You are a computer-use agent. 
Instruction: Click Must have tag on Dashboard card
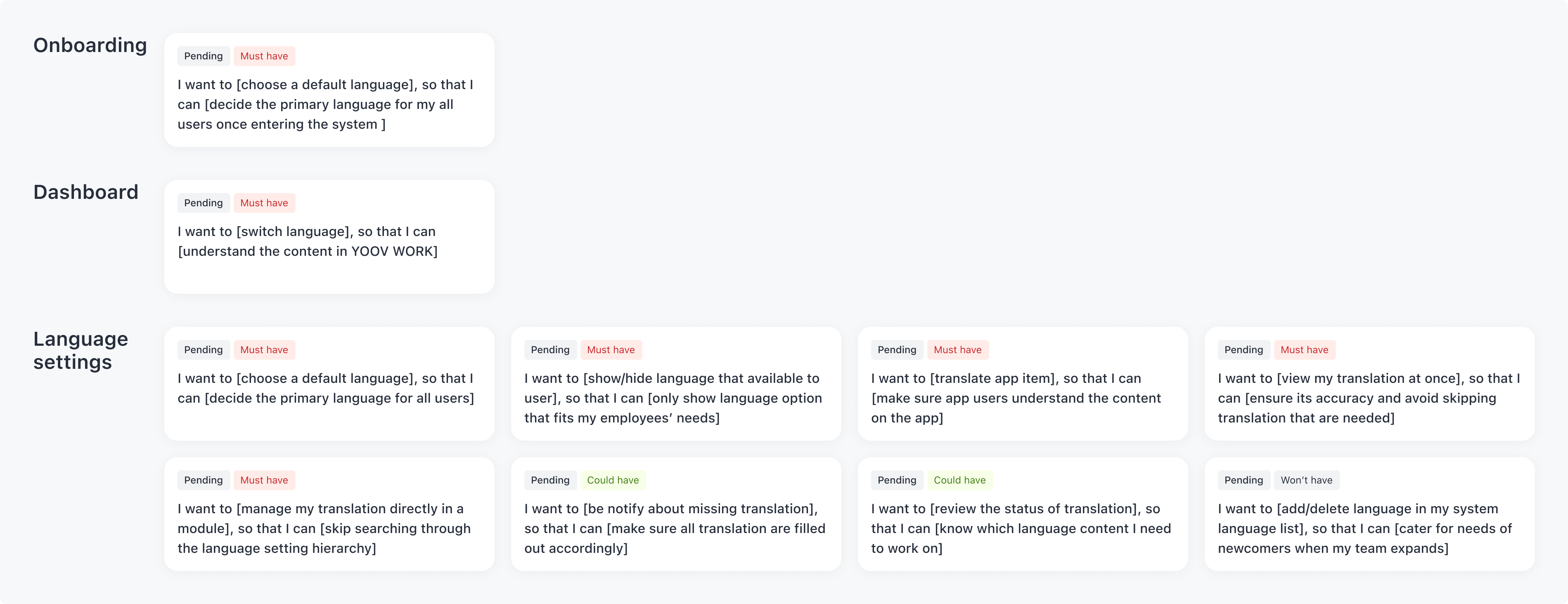point(264,203)
